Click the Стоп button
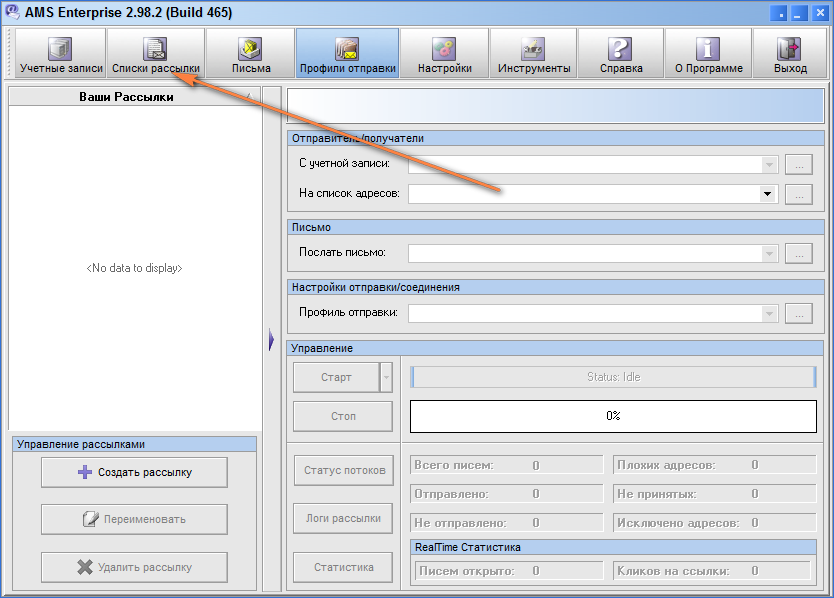 (343, 416)
